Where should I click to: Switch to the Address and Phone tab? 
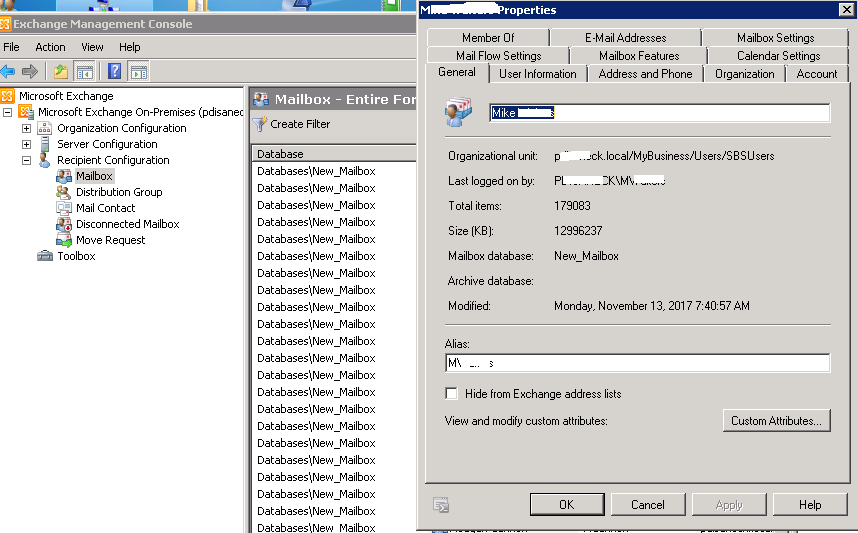point(645,74)
